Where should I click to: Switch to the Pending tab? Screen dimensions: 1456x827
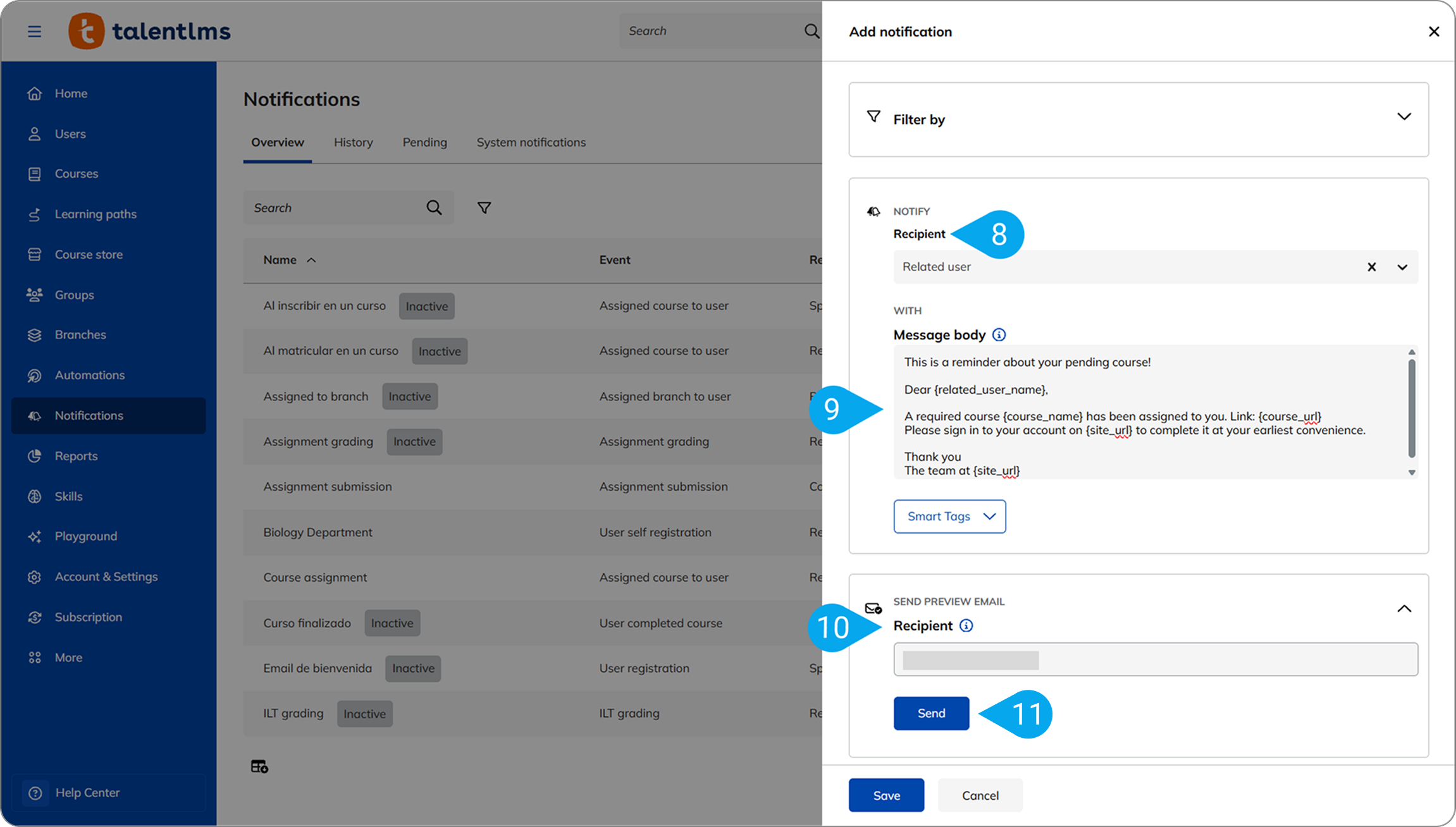point(424,142)
